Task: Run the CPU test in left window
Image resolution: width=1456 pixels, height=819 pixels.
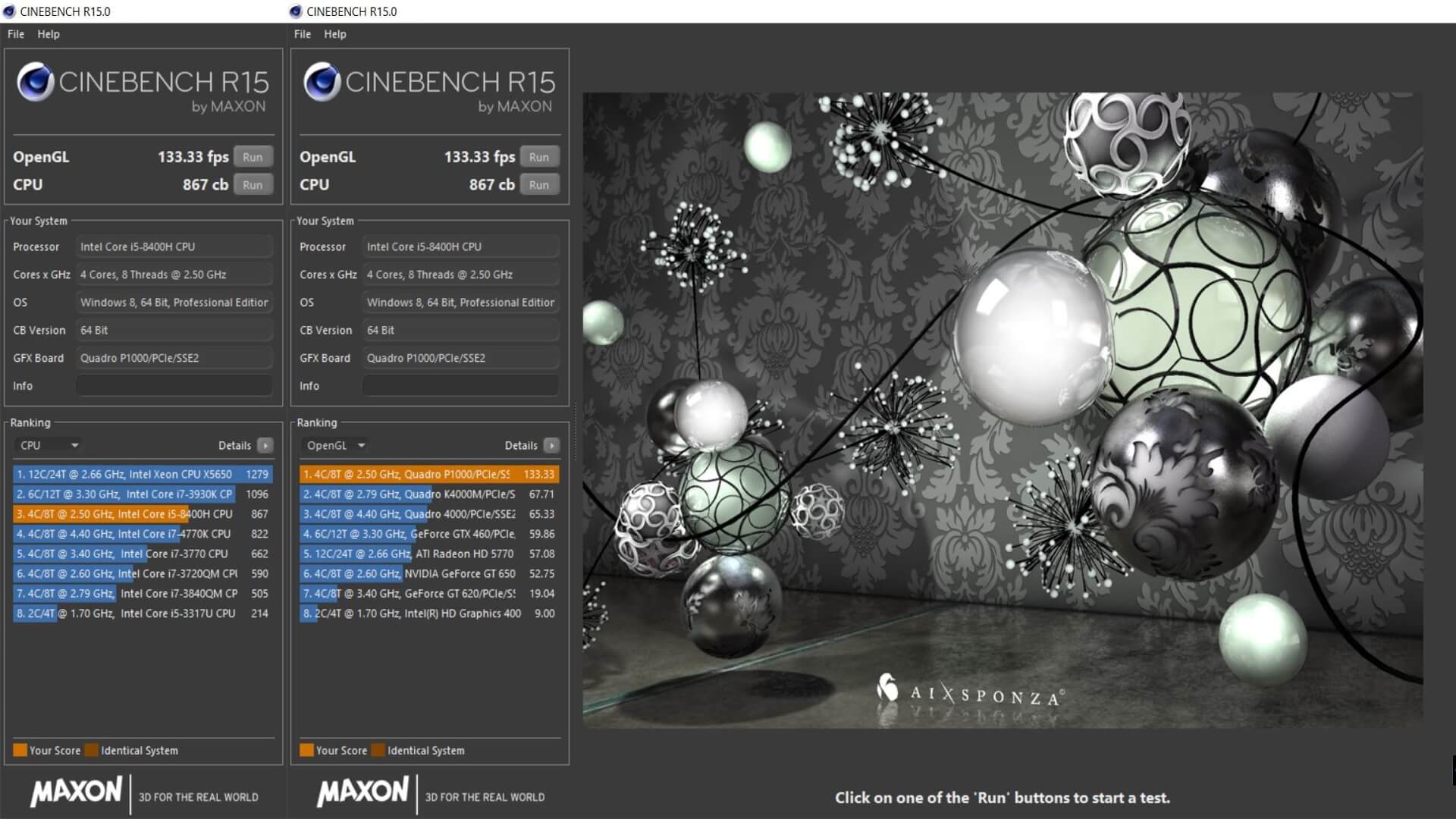Action: pos(253,185)
